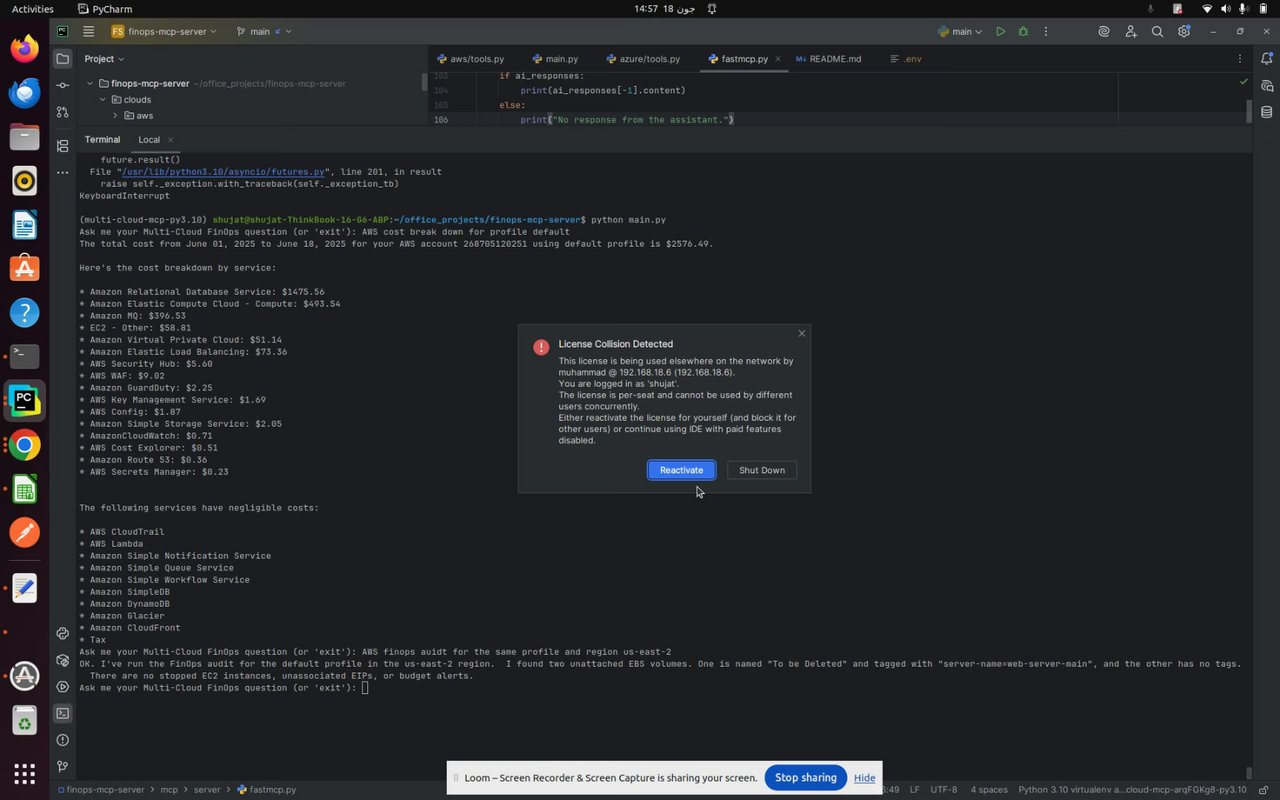This screenshot has height=800, width=1280.
Task: Click the Reactivate license button
Action: pyautogui.click(x=682, y=470)
